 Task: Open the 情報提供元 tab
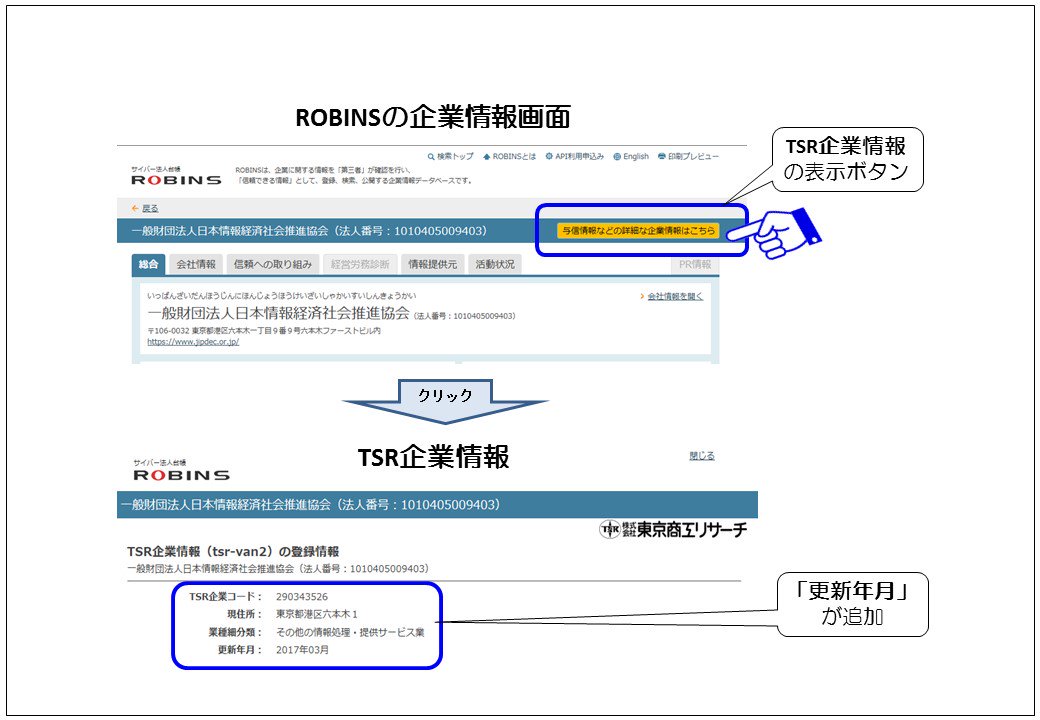point(432,264)
